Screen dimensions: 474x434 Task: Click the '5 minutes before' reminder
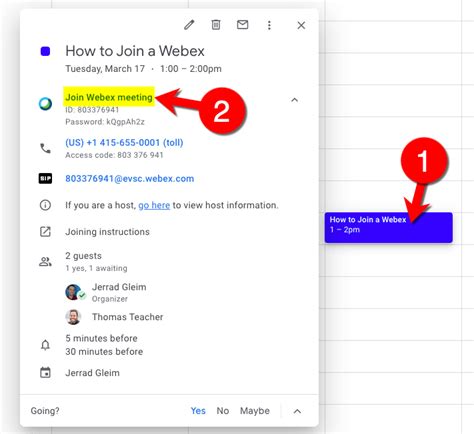[x=101, y=338]
